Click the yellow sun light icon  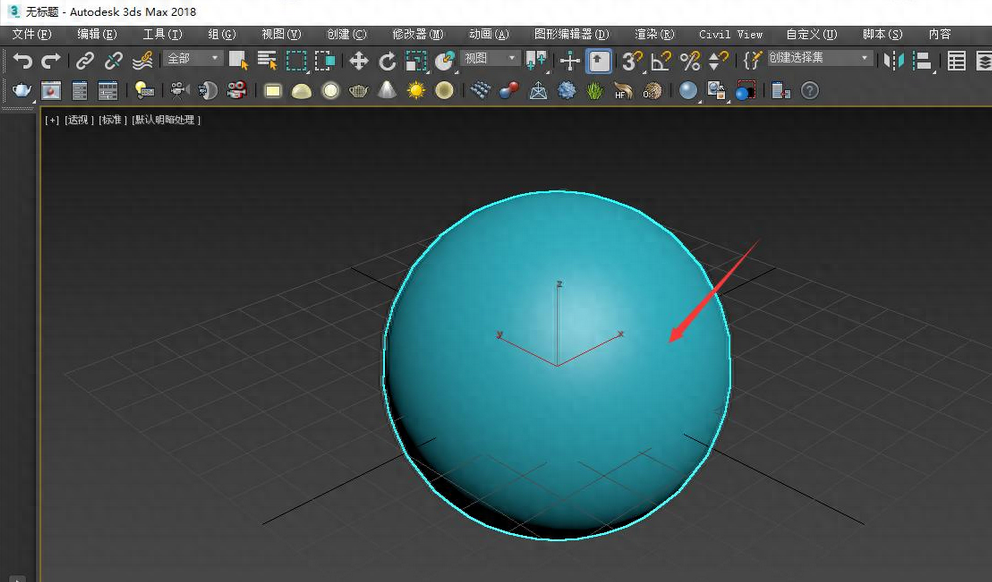[x=416, y=90]
